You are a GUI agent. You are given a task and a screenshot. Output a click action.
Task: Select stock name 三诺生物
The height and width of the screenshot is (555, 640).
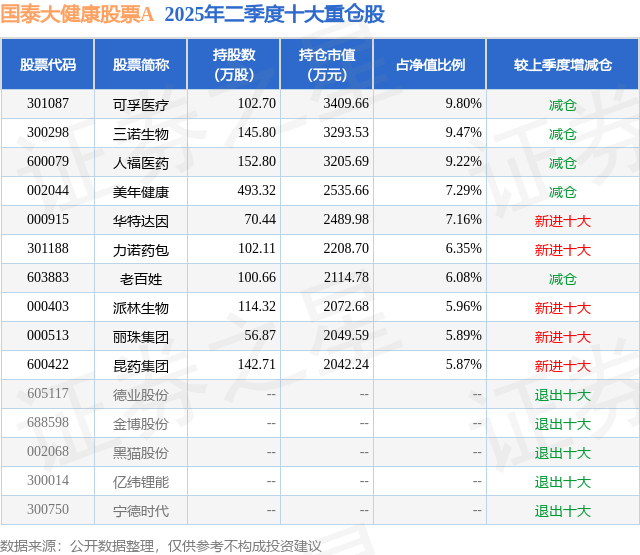click(x=141, y=134)
